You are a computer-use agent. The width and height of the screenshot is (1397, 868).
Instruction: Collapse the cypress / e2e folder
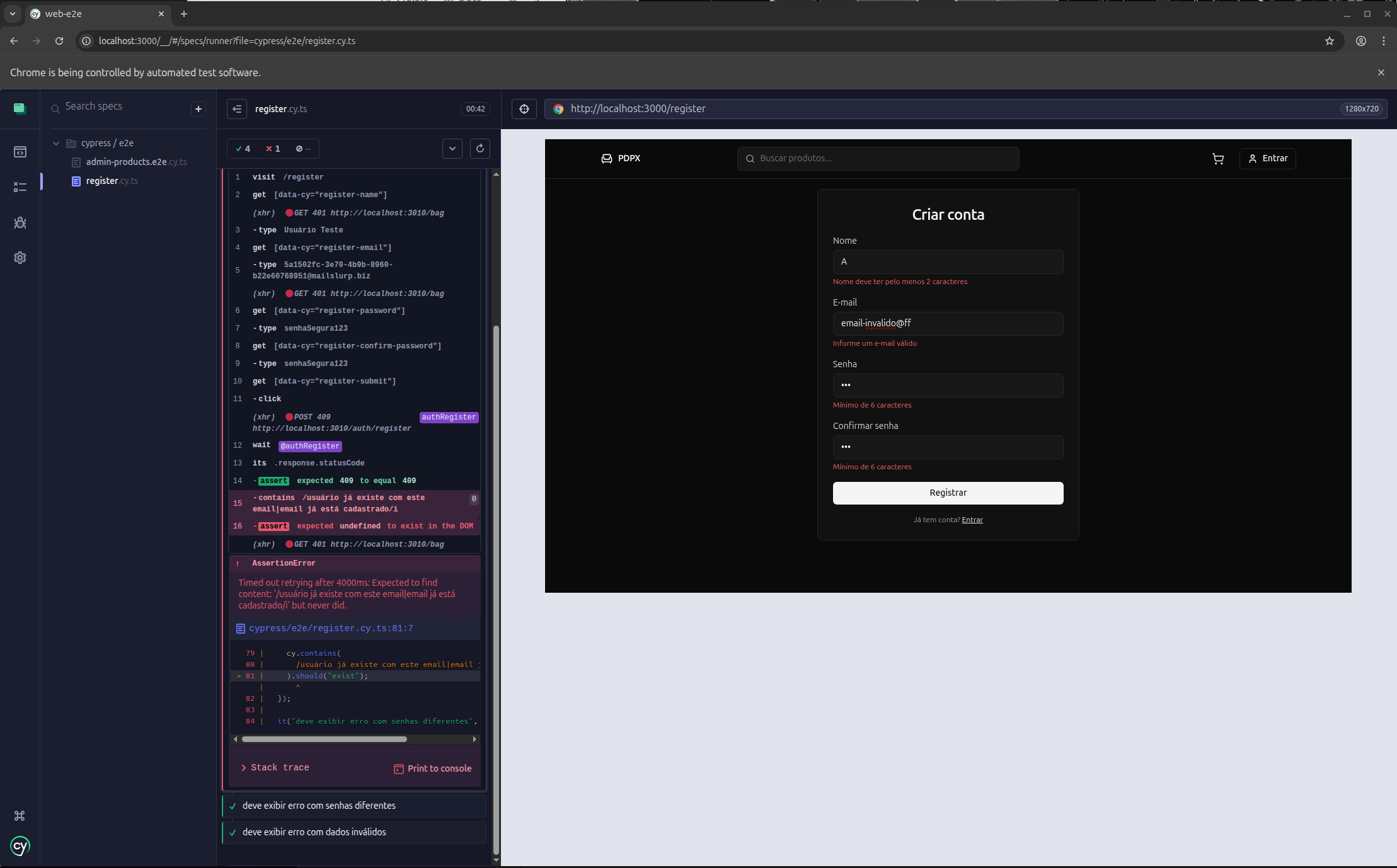click(57, 143)
